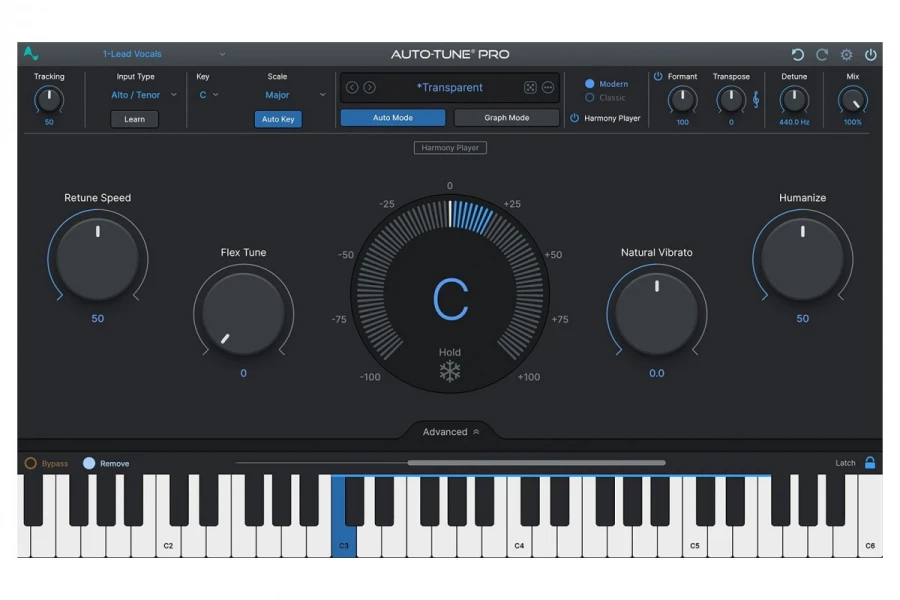Open the preset options ellipsis icon
Screen dimensions: 900x600
[x=548, y=87]
